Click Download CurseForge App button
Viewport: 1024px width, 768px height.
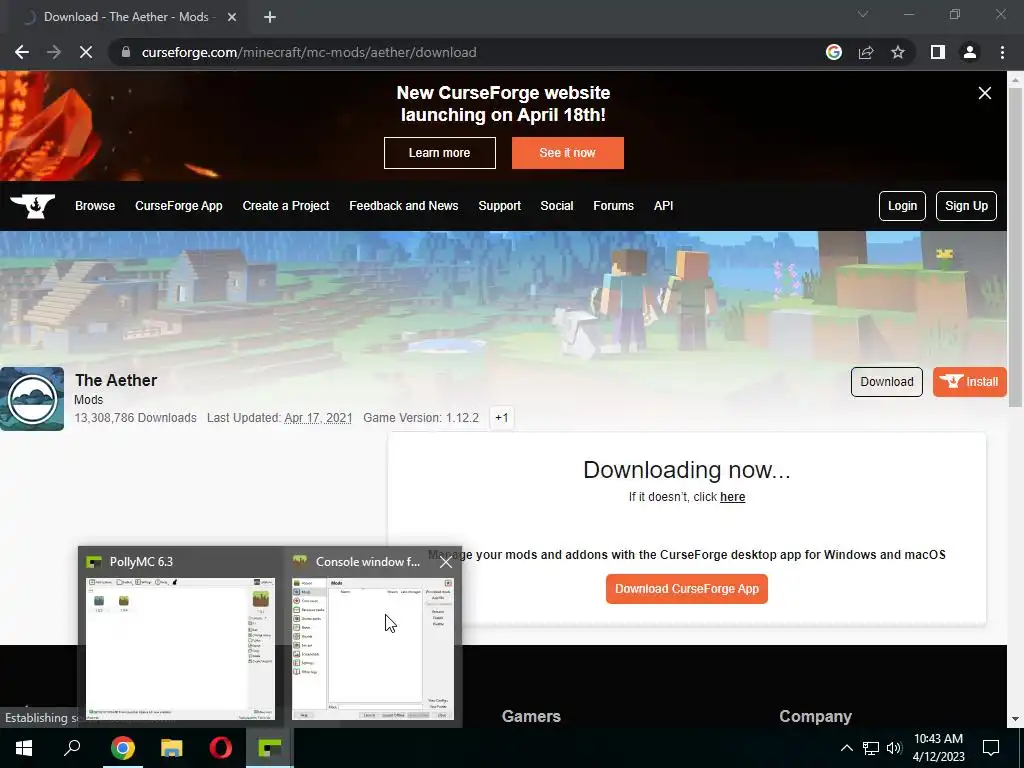[x=687, y=589]
